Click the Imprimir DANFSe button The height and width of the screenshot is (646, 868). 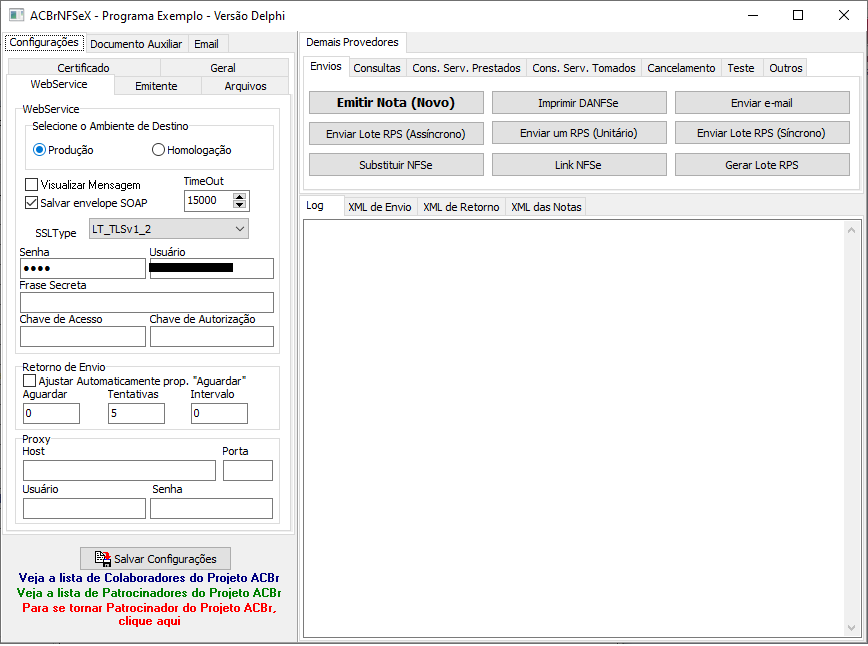(579, 102)
